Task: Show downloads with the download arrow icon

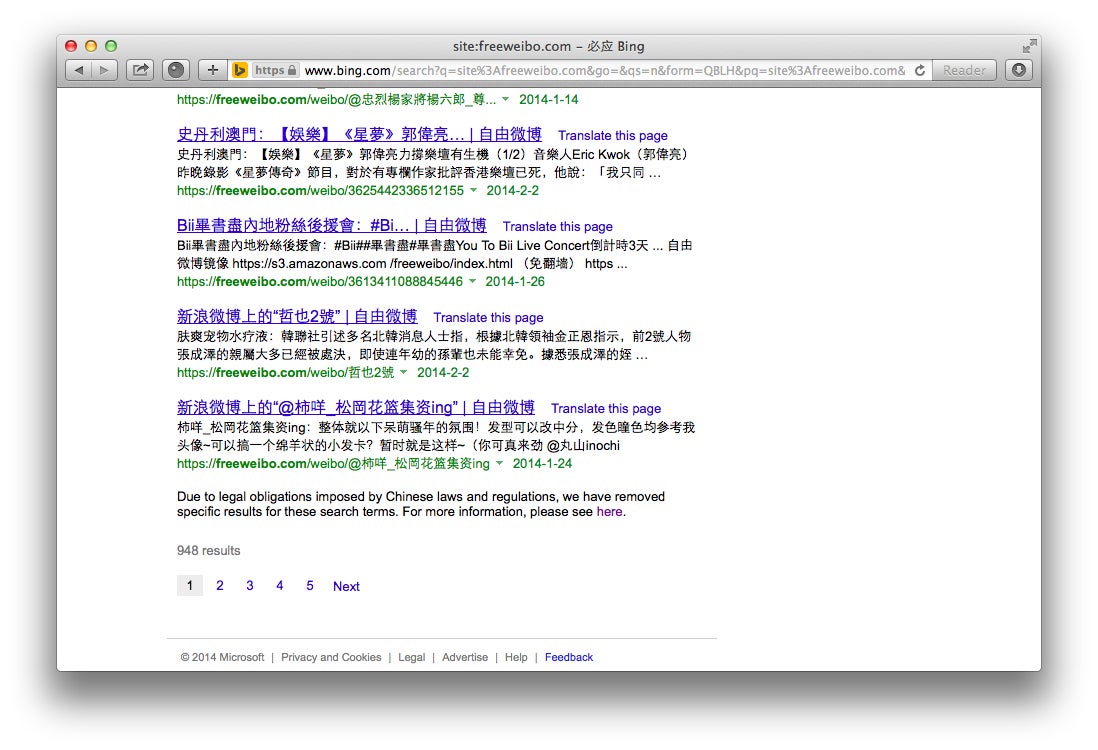Action: pyautogui.click(x=1019, y=70)
